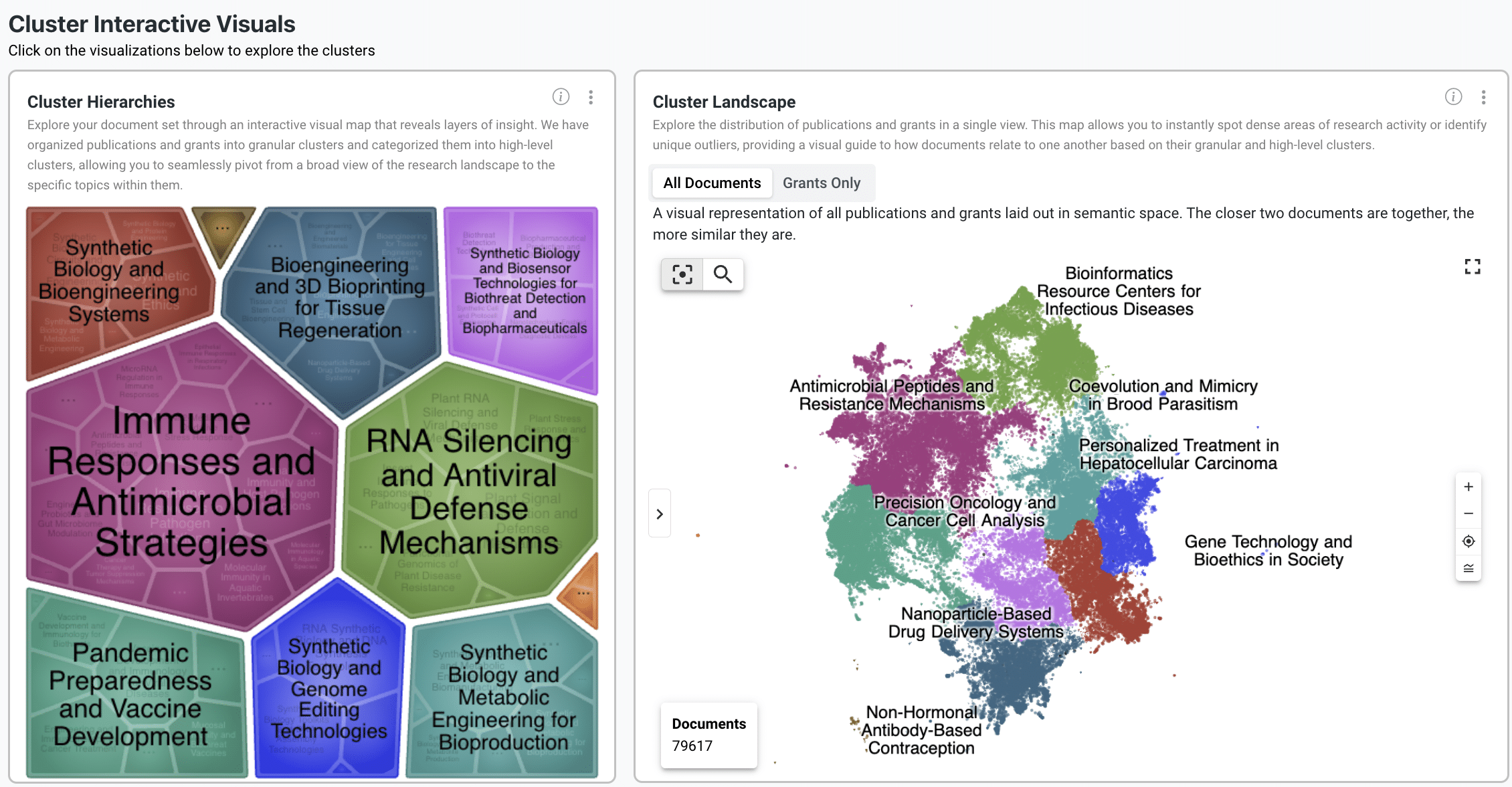Open the landscape map search tool
This screenshot has height=787, width=1512.
coord(723,274)
